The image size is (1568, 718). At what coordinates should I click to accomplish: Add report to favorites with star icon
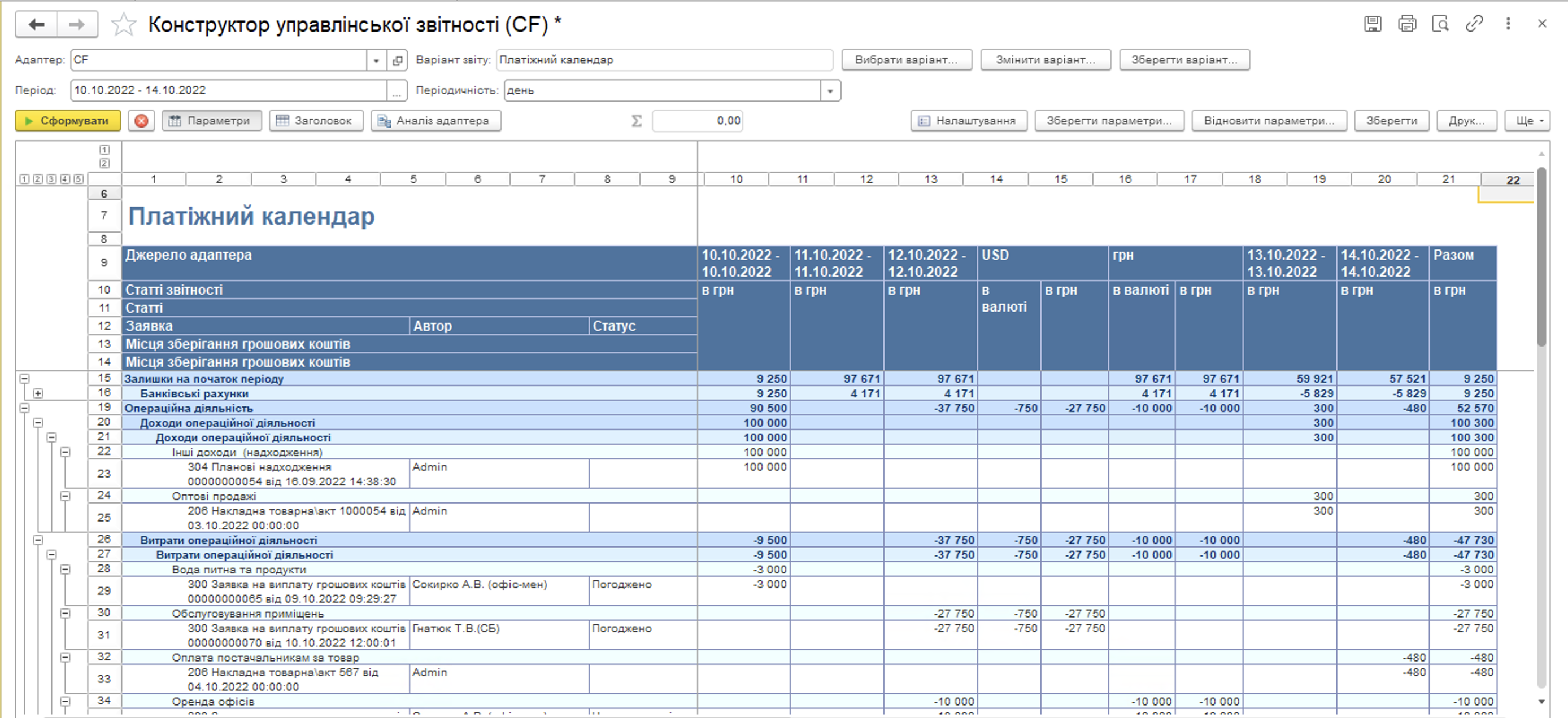click(124, 25)
